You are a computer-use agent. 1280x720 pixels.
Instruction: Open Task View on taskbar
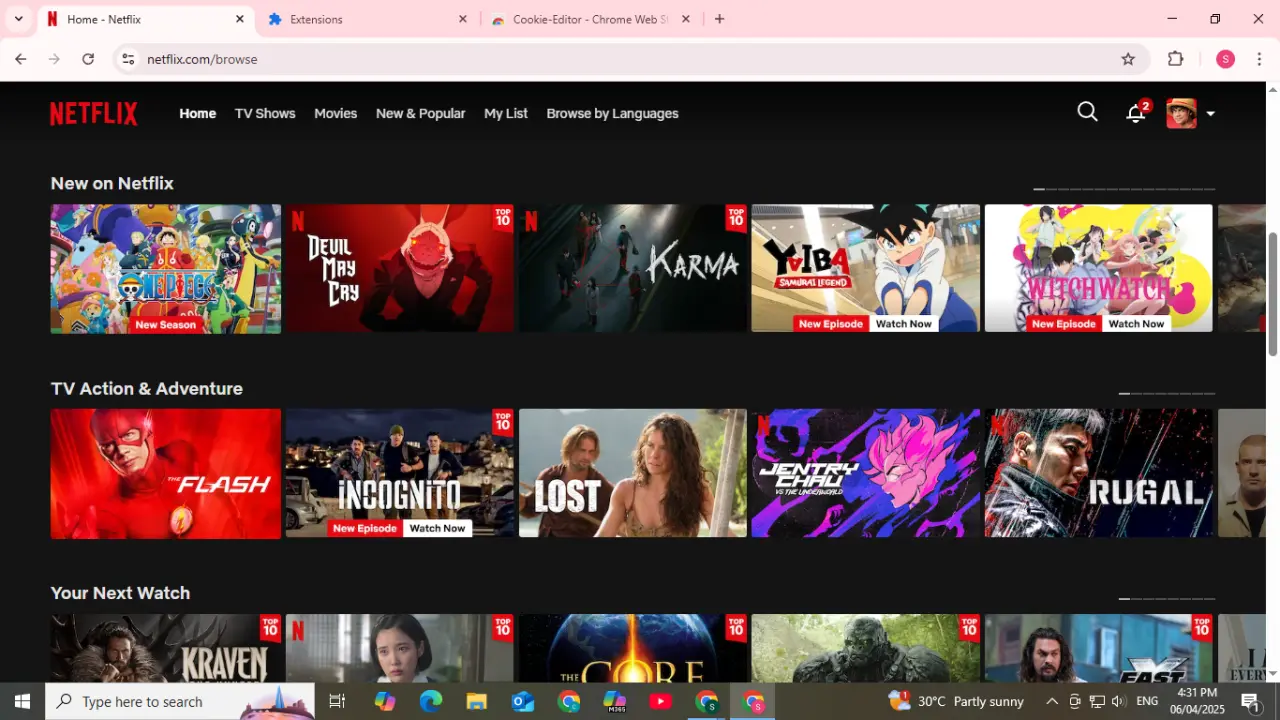337,701
